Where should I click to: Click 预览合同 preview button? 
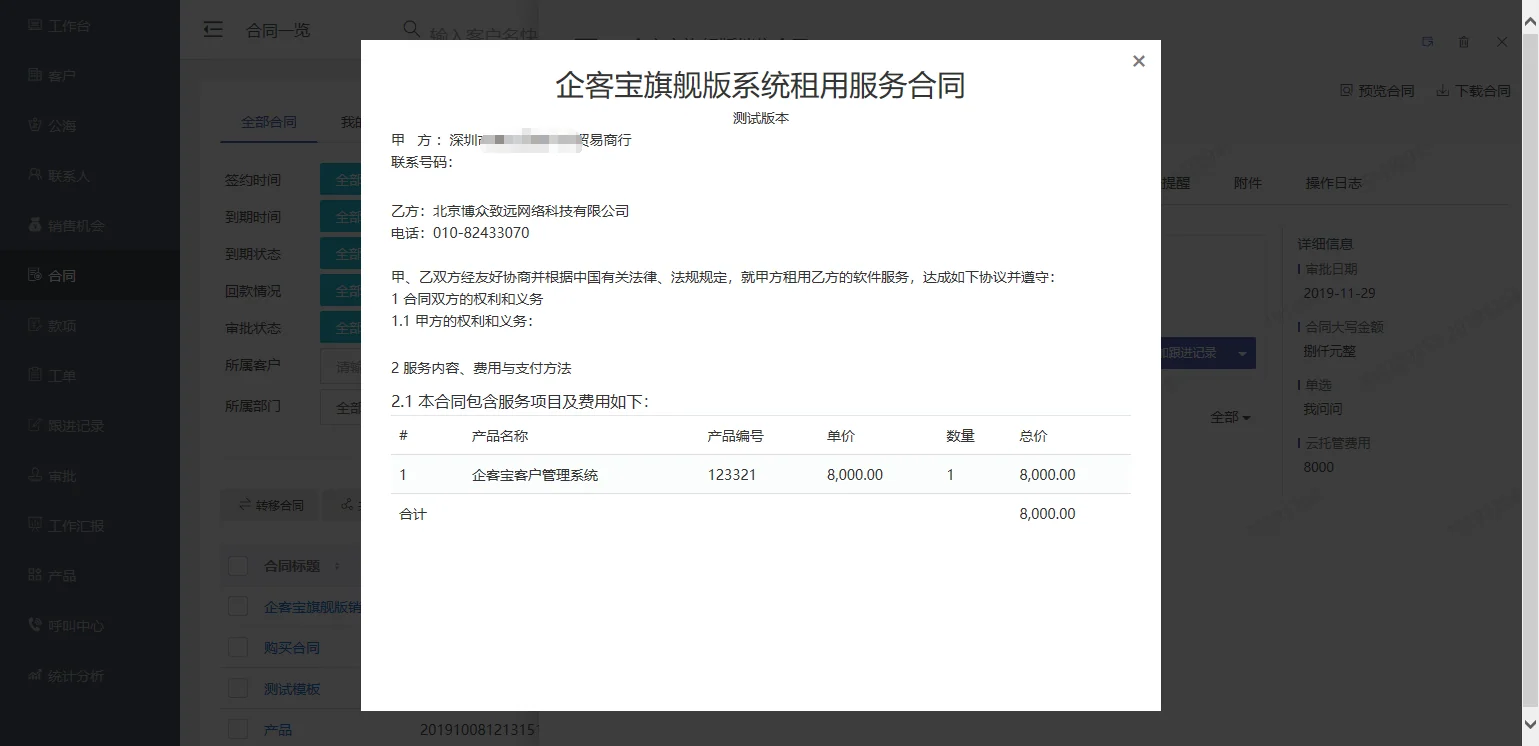point(1377,91)
